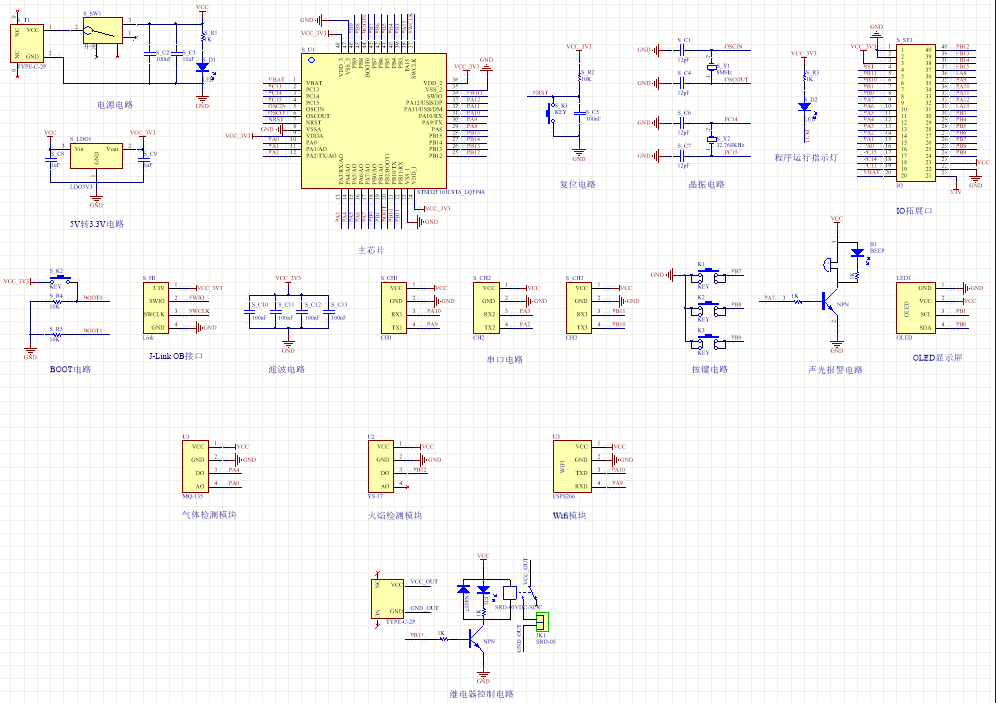Screen dimensions: 996x703
Task: Select the NPN transistor driven by PB11
Action: point(476,639)
